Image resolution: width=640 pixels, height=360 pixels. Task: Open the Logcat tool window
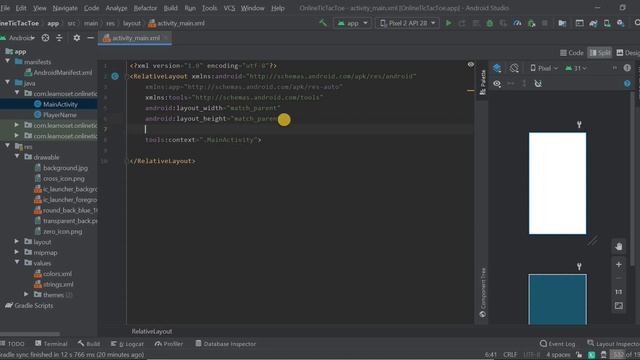127,344
